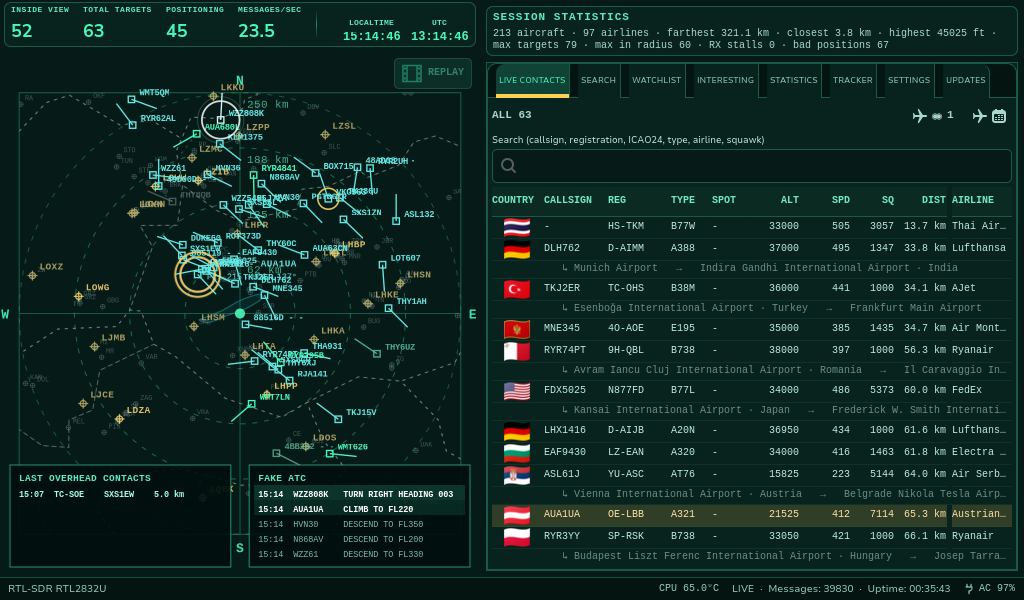This screenshot has height=600, width=1024.
Task: Select the THY1AH aircraft marker on map
Action: coord(389,308)
